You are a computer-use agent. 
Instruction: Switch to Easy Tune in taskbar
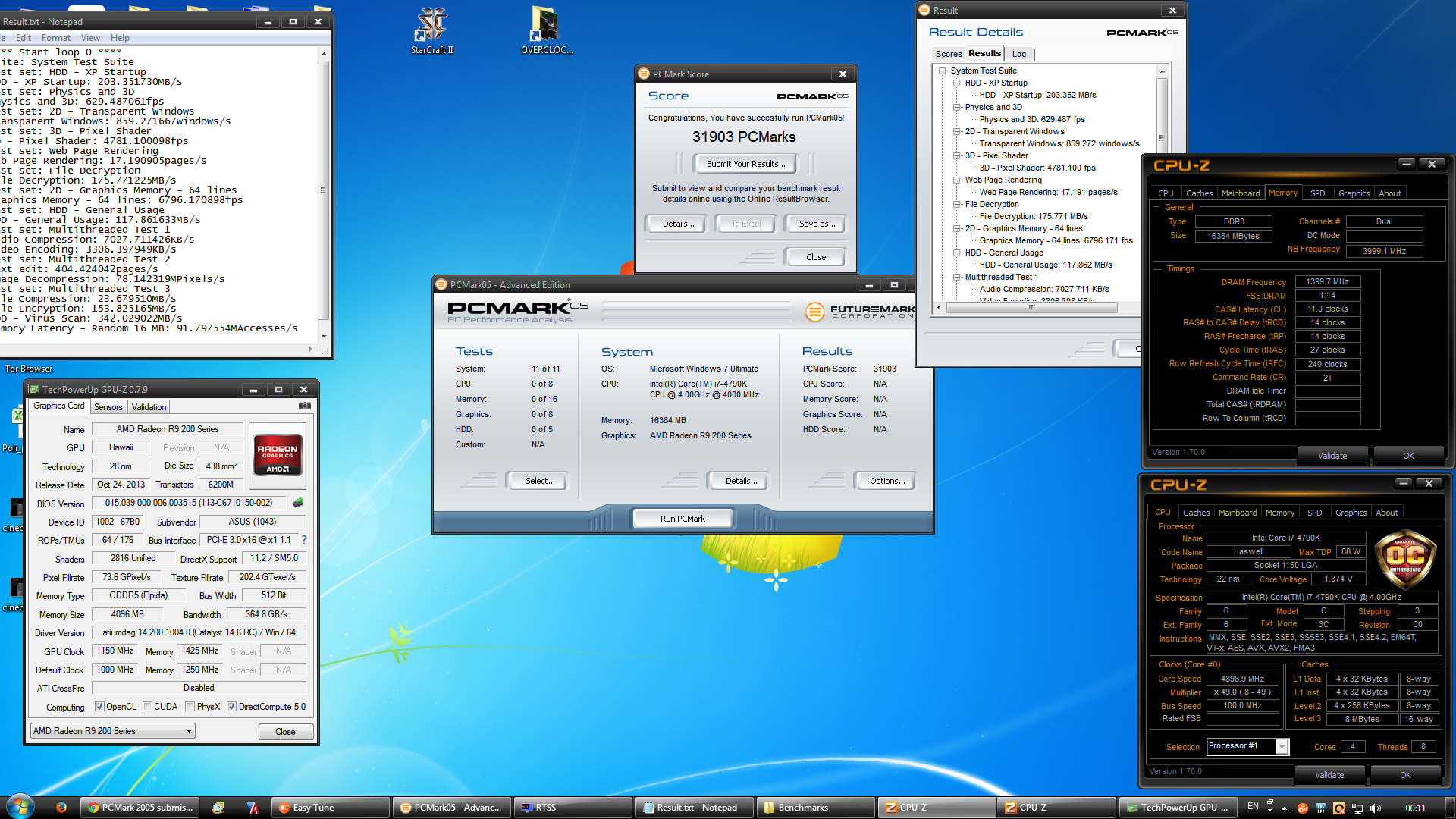point(331,808)
